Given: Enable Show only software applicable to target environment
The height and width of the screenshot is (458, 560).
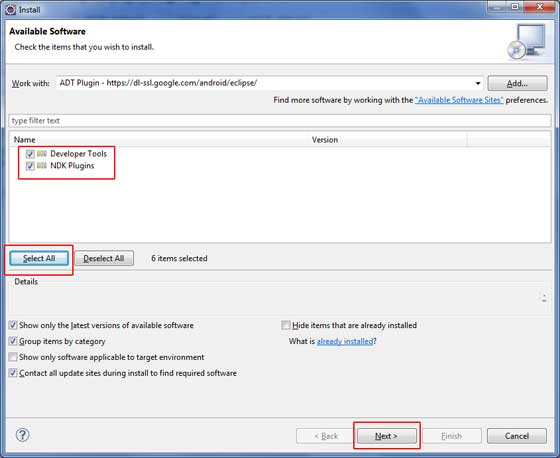Looking at the screenshot, I should click(13, 357).
